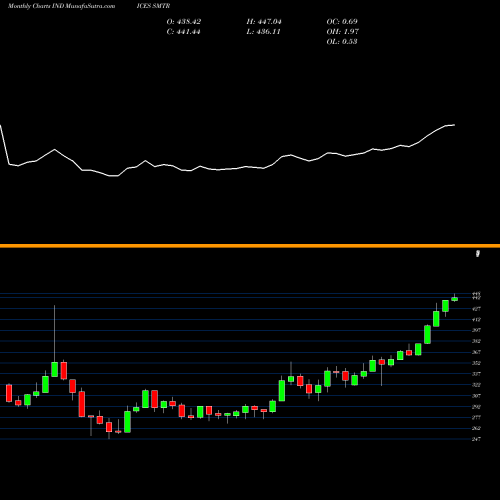Click the 382 price axis label
The height and width of the screenshot is (500, 500).
[x=477, y=341]
